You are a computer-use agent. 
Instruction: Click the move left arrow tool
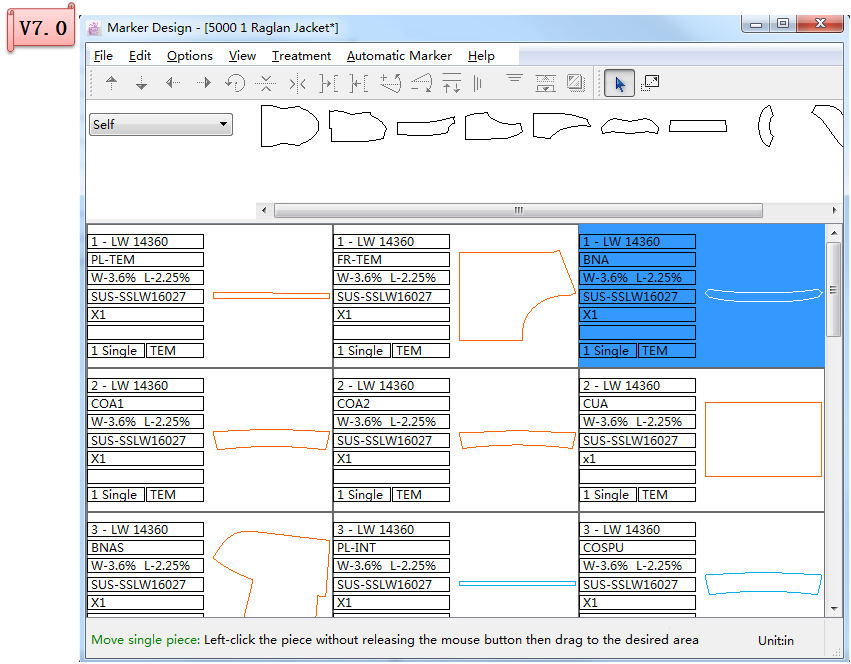click(x=173, y=83)
